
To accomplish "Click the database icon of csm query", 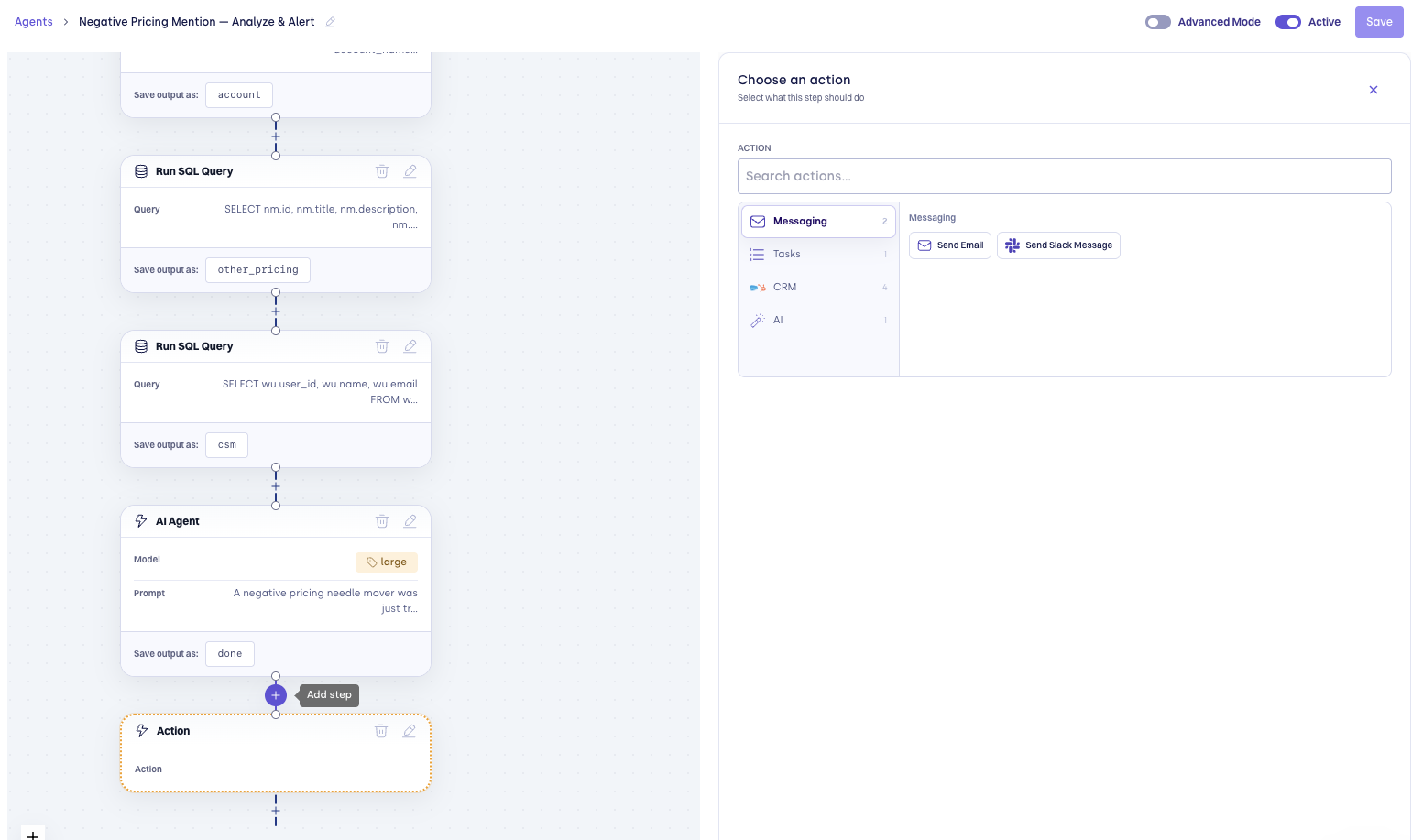I will point(141,346).
